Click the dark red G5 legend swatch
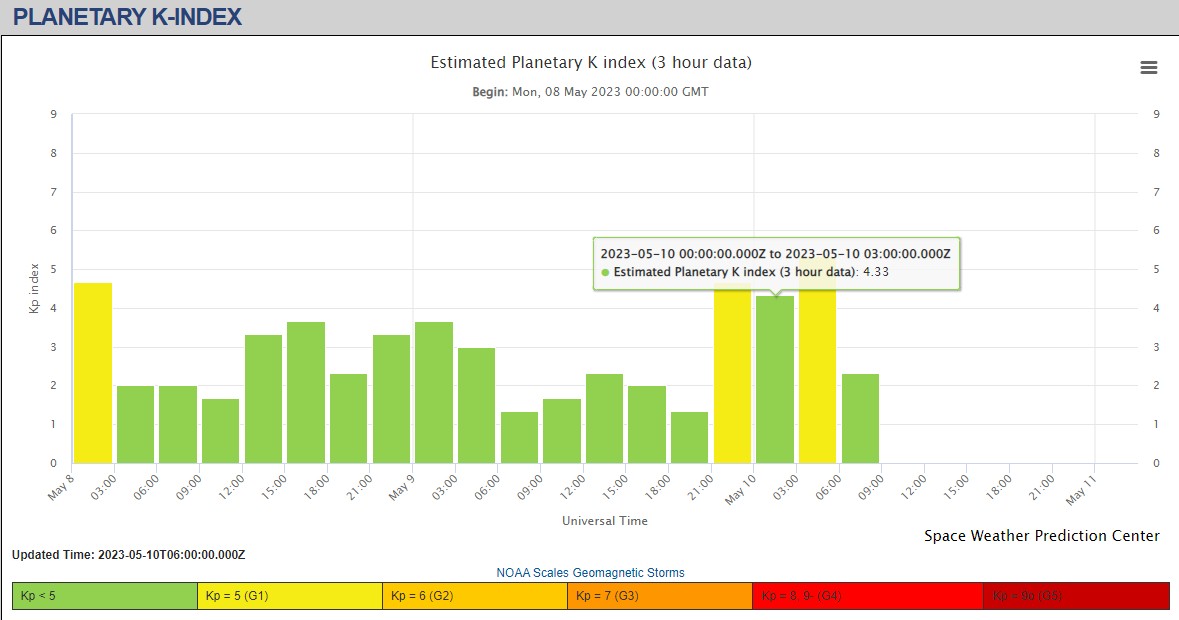The width and height of the screenshot is (1179, 620). click(1076, 596)
